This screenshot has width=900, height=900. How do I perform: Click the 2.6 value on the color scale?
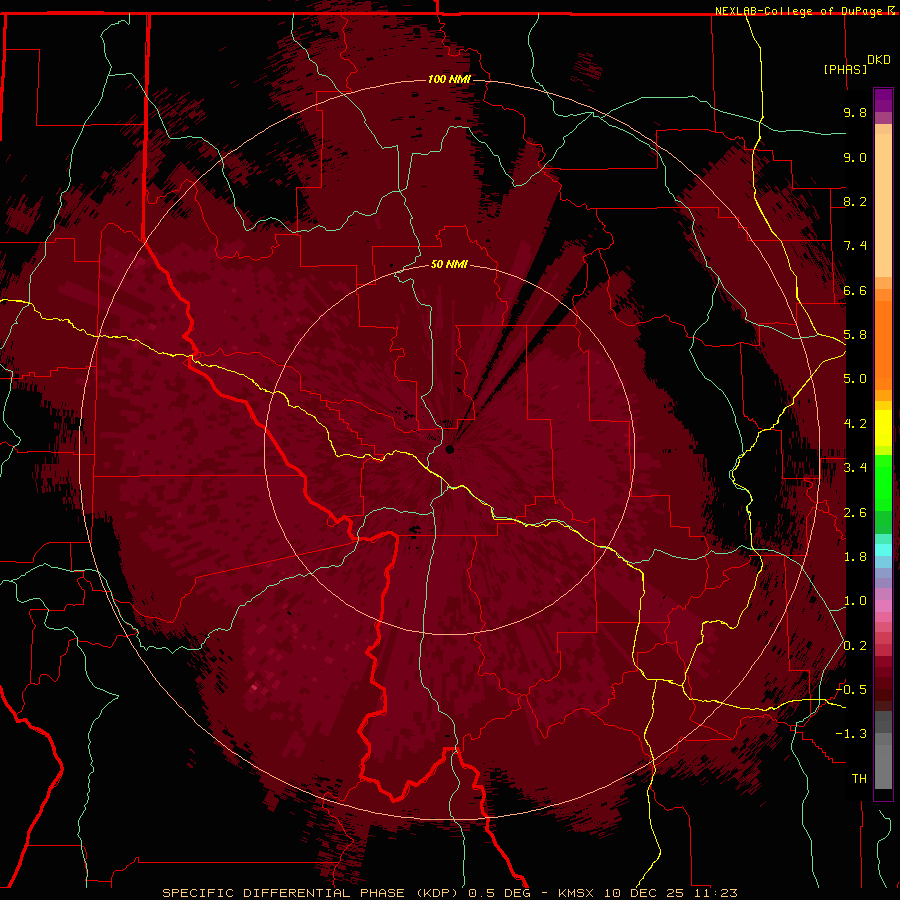(x=855, y=513)
